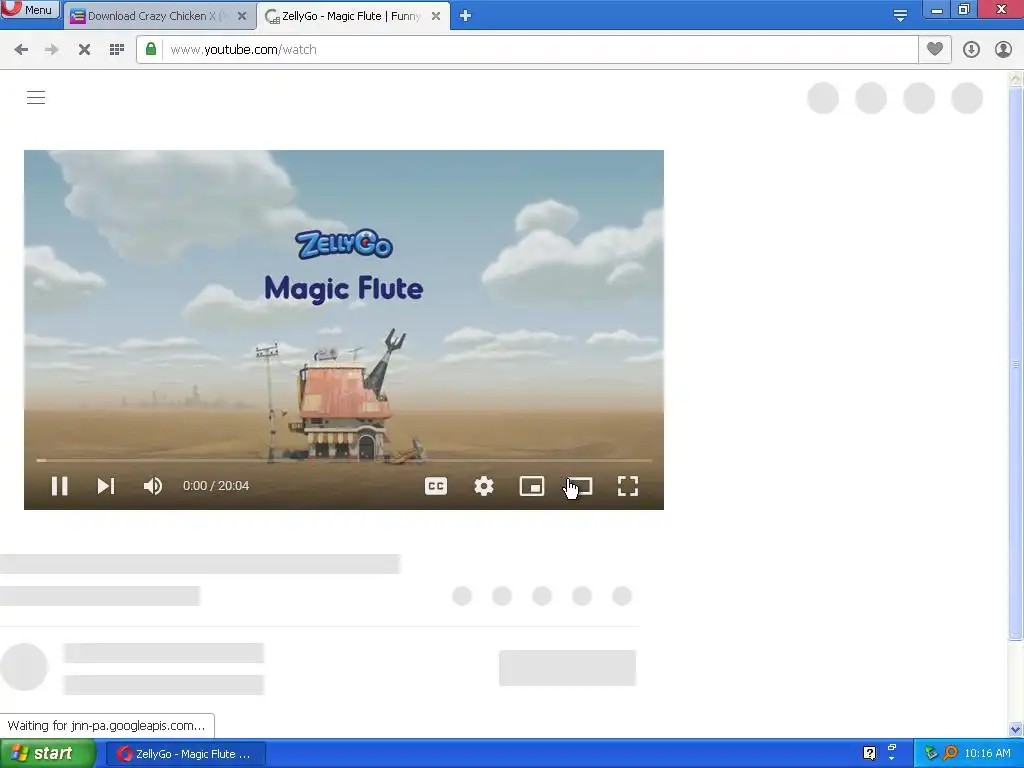Click the 10:16 AM clock
The height and width of the screenshot is (768, 1024).
(987, 754)
